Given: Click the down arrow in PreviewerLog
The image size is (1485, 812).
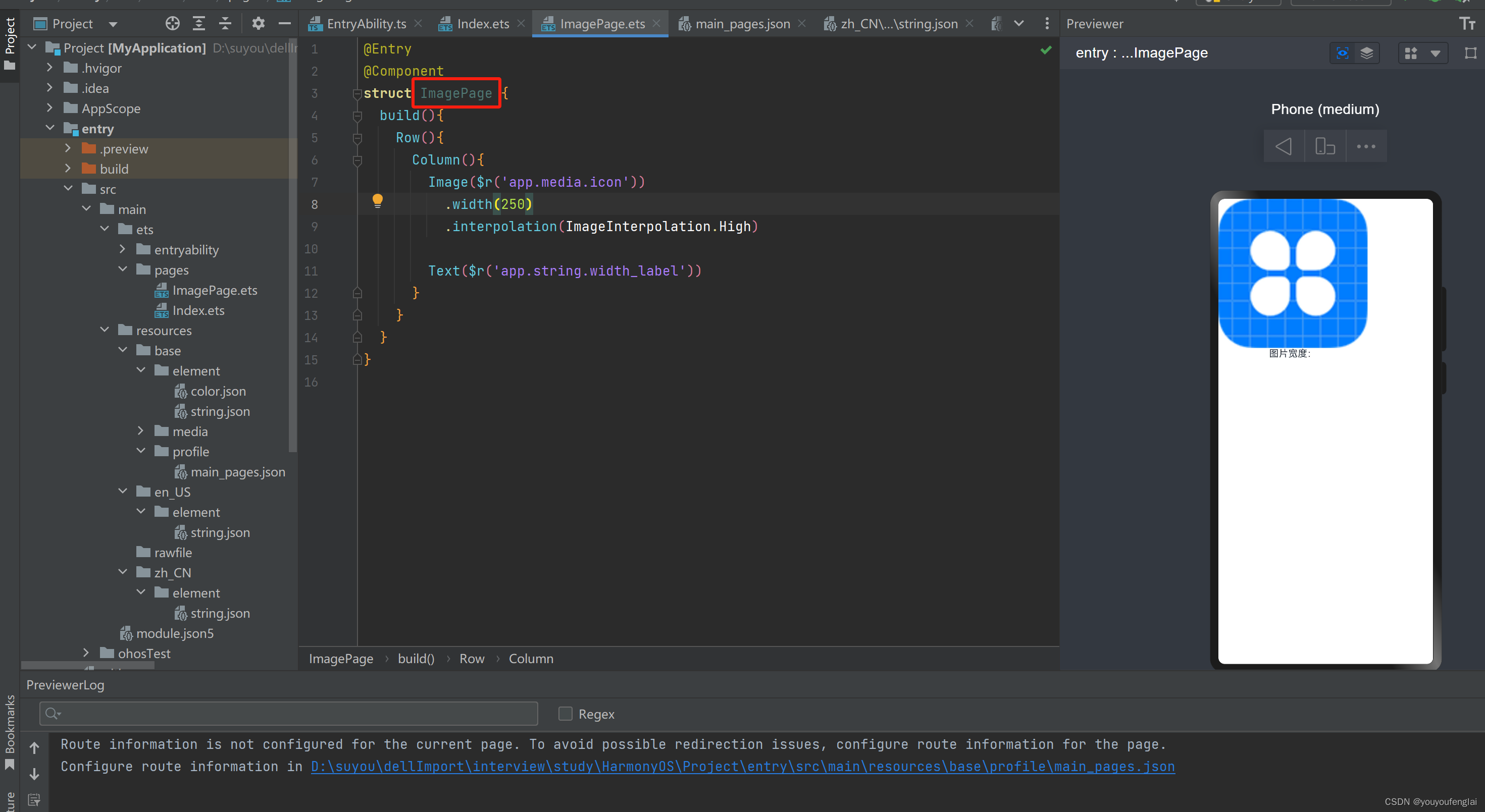Looking at the screenshot, I should (x=34, y=773).
